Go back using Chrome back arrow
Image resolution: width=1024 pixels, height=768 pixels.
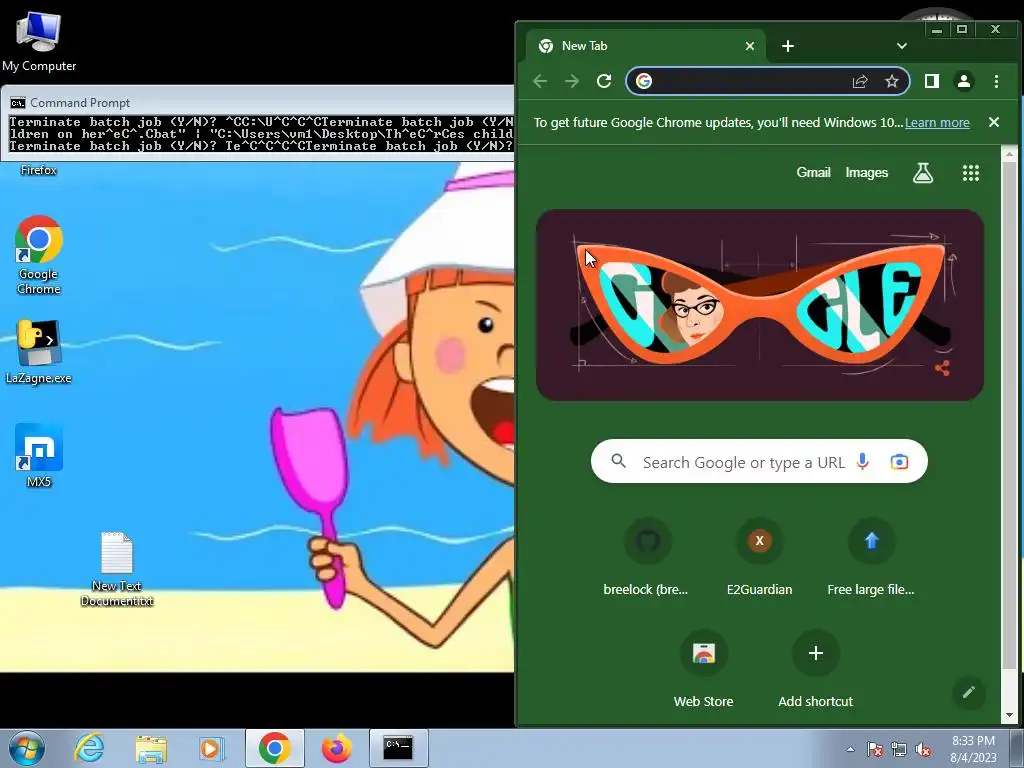point(540,81)
